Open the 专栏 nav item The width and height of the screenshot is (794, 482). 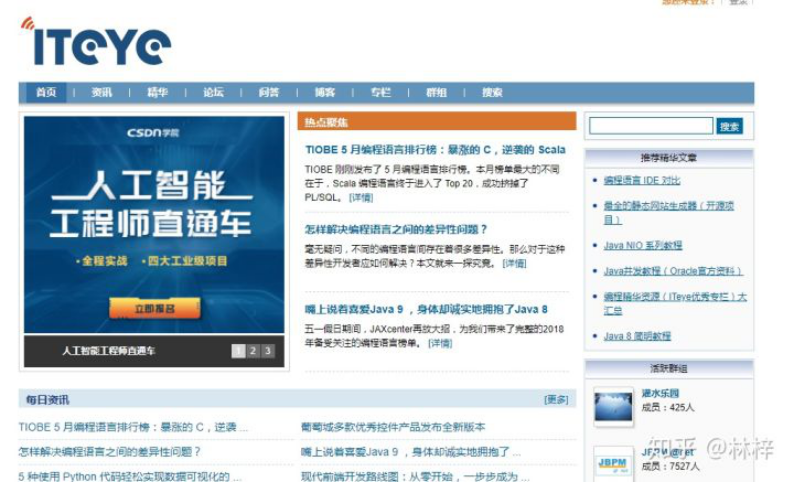pos(380,92)
